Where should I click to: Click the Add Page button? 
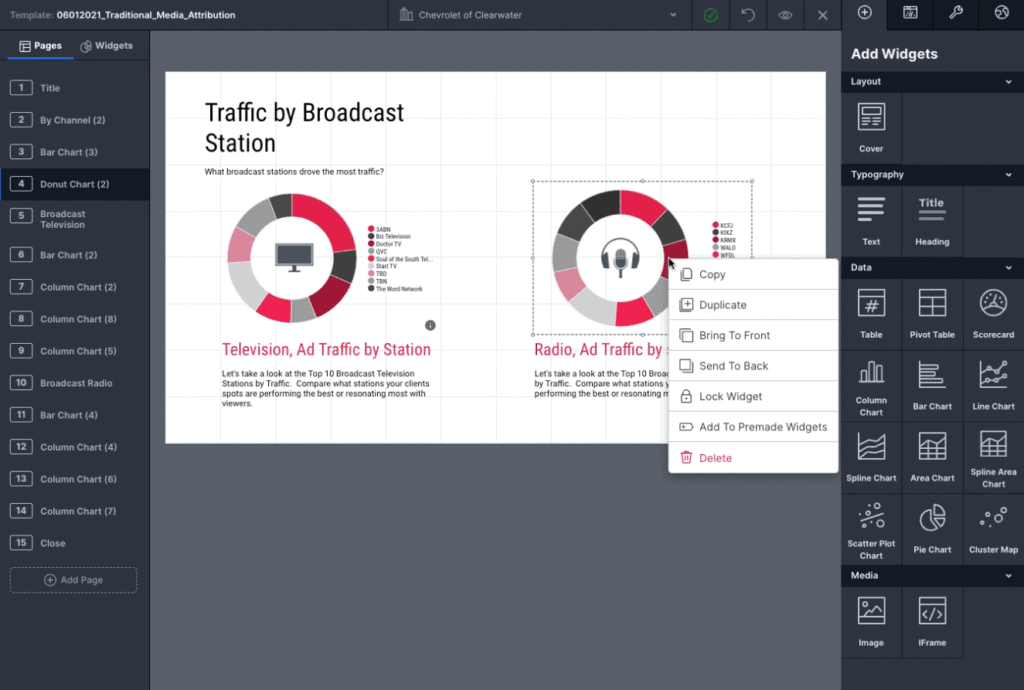click(73, 580)
